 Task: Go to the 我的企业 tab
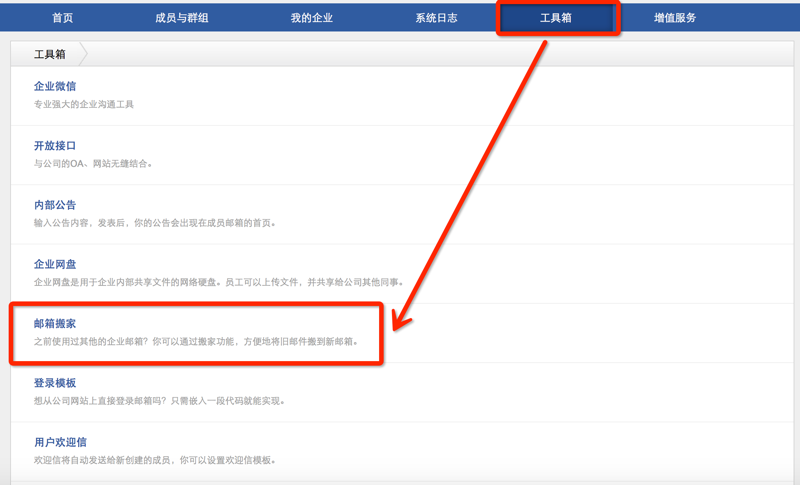(x=312, y=18)
